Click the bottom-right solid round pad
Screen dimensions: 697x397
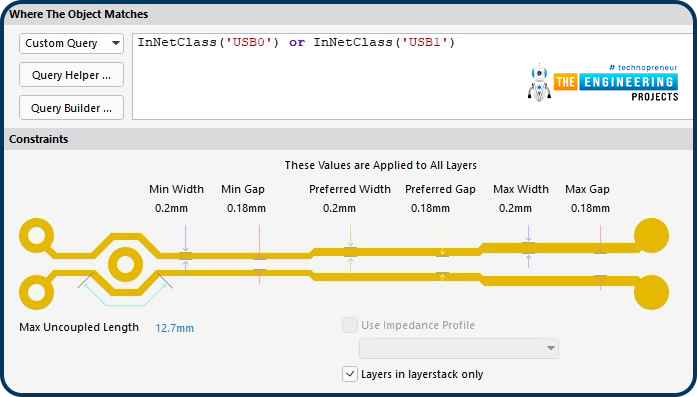tap(651, 293)
